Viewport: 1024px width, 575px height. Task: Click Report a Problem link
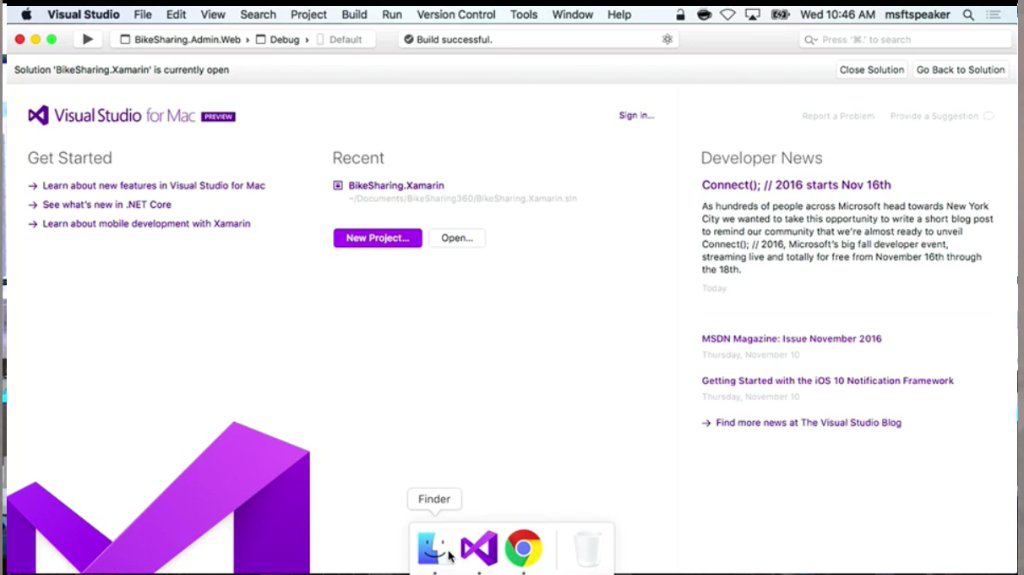point(838,116)
